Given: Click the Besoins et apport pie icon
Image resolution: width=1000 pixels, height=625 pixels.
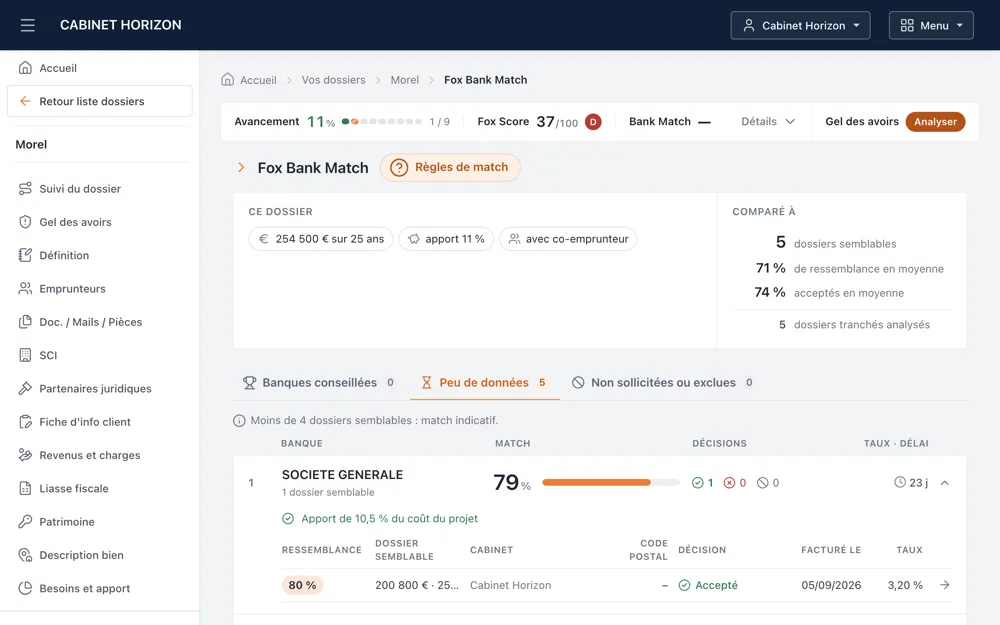Looking at the screenshot, I should pos(25,588).
